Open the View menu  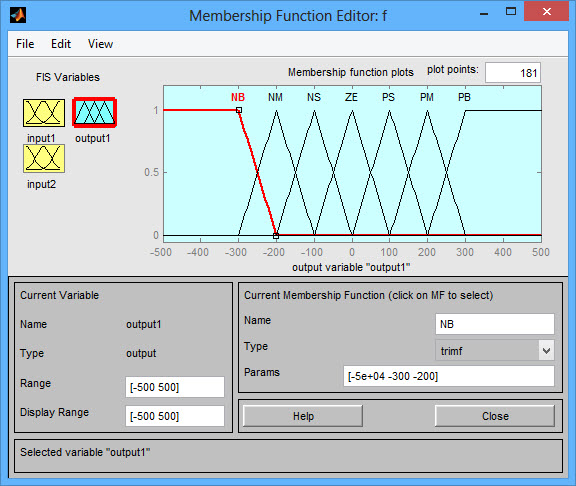[100, 44]
